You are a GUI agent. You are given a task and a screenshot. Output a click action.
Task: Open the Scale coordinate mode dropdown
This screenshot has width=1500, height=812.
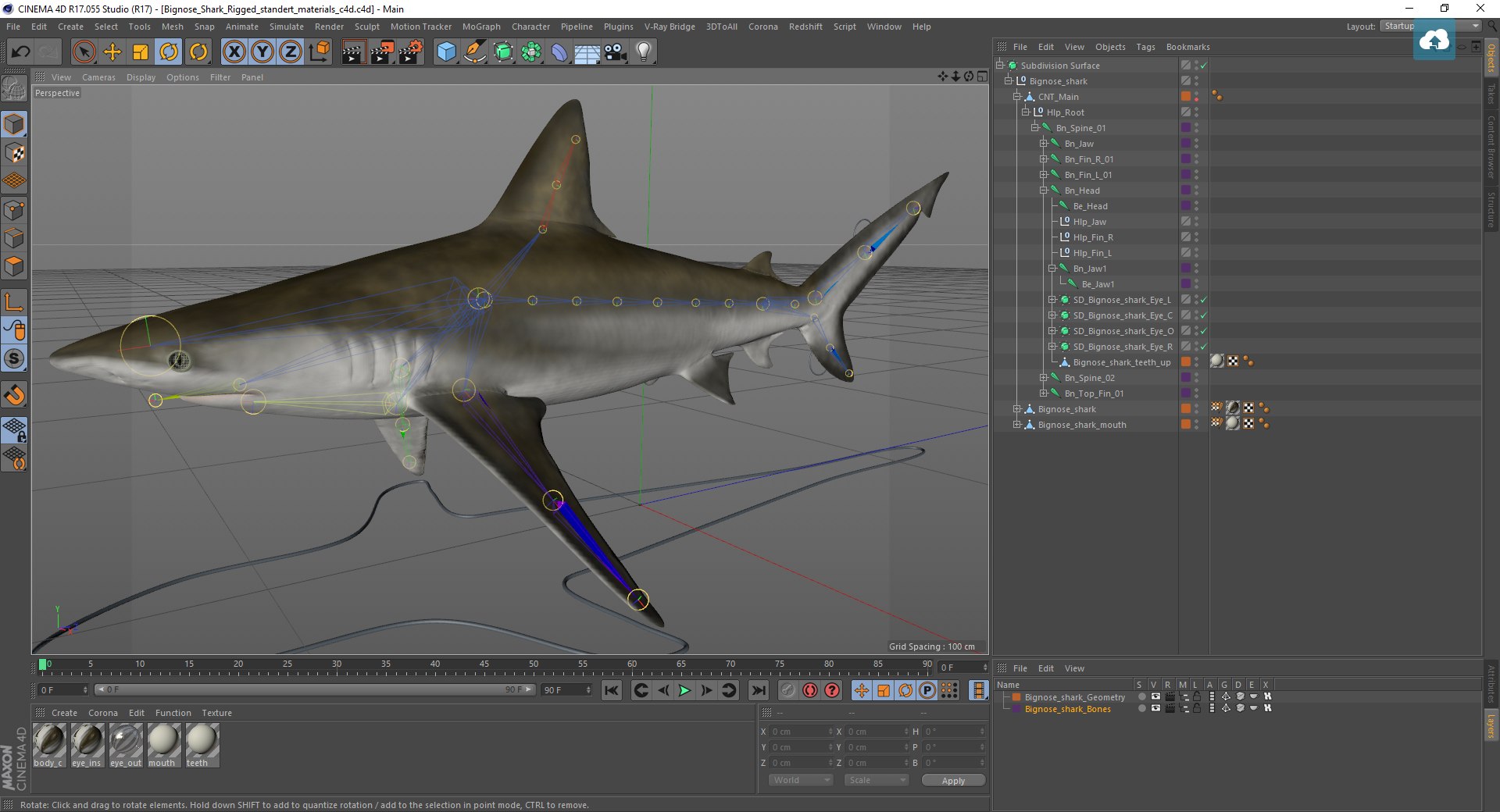(877, 780)
